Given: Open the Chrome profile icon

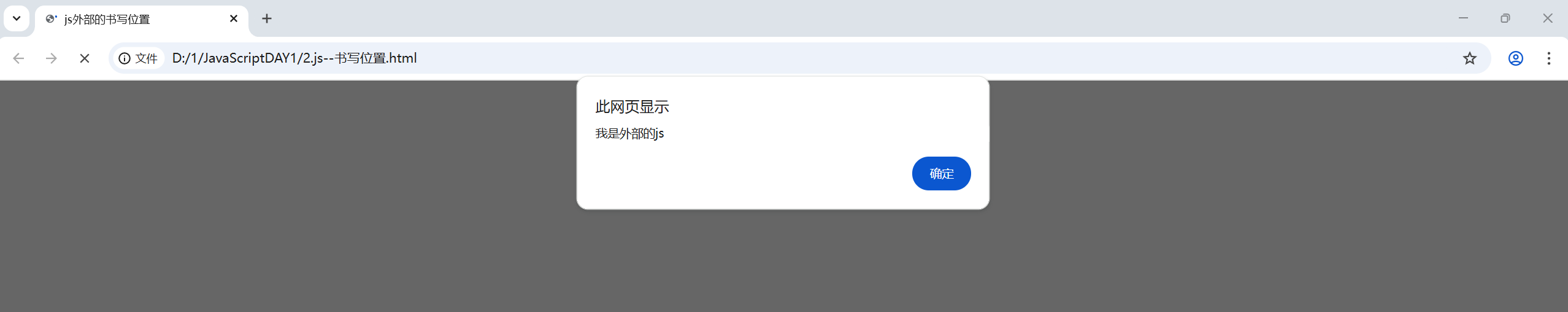Looking at the screenshot, I should coord(1516,58).
